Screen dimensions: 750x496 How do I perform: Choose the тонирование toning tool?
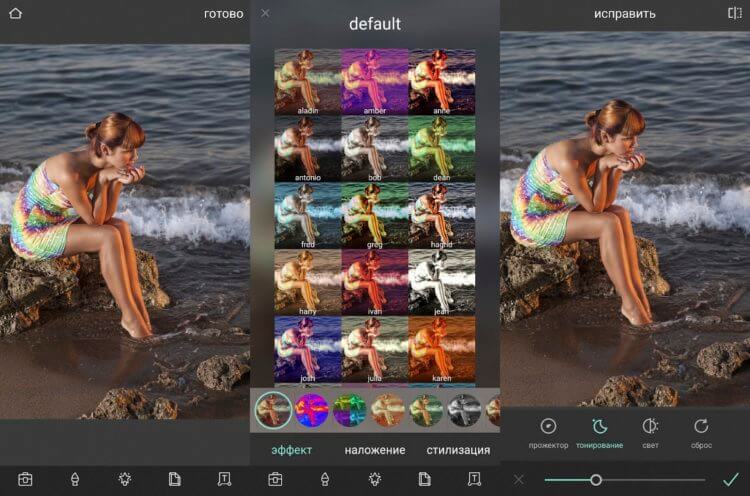pyautogui.click(x=599, y=433)
